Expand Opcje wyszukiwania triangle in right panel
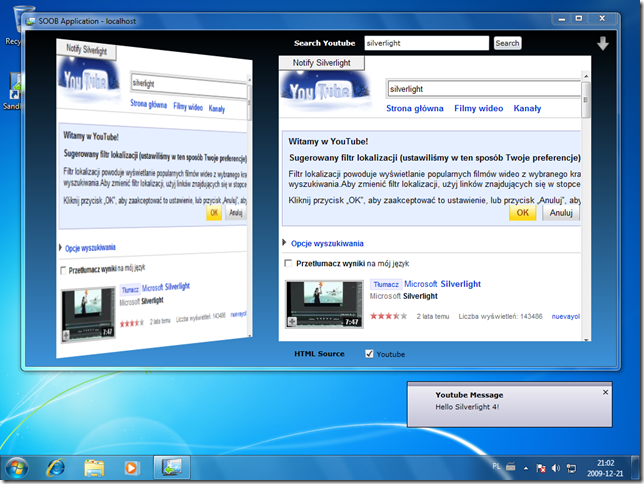Viewport: 644px width, 484px height. tap(284, 242)
